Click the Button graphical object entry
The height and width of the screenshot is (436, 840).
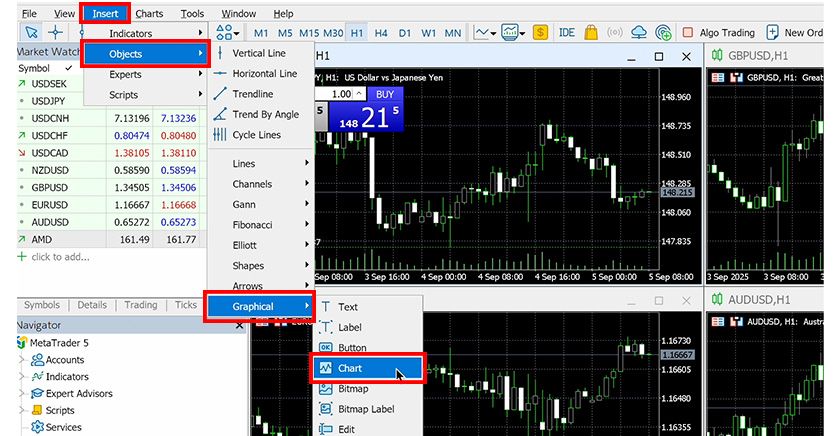pyautogui.click(x=352, y=348)
